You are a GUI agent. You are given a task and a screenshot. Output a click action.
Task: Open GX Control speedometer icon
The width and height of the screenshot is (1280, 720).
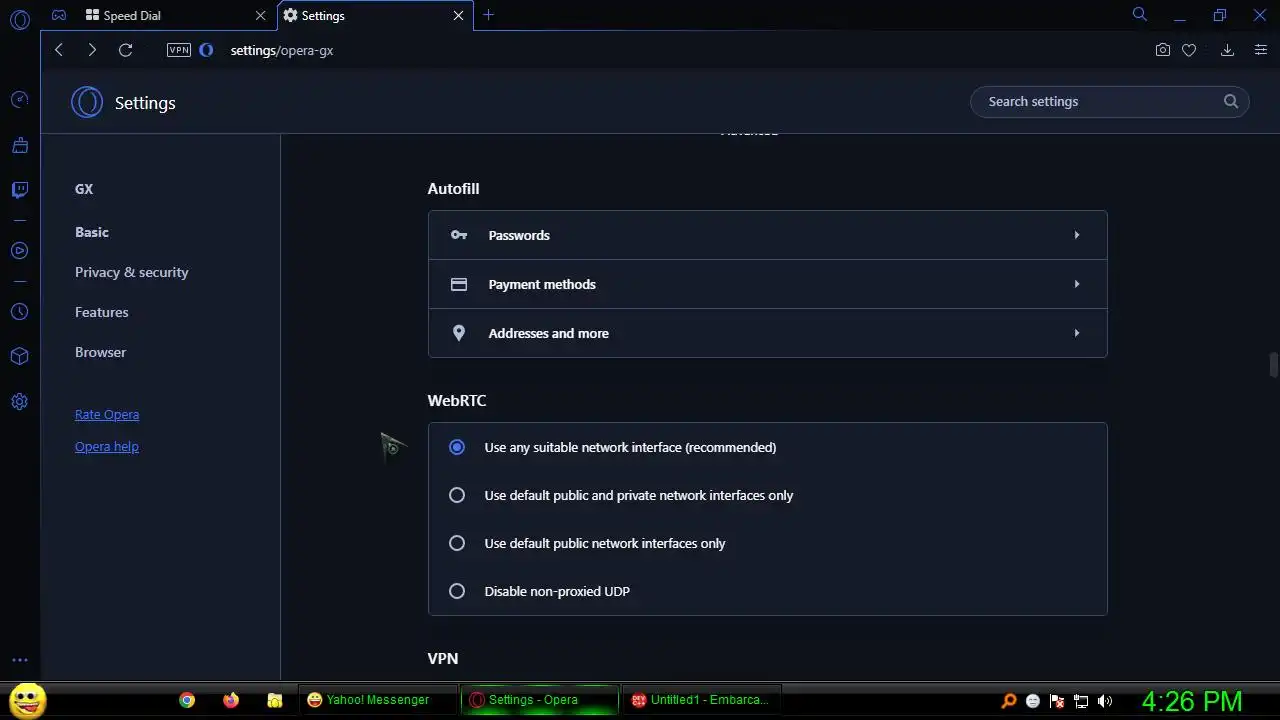click(19, 100)
